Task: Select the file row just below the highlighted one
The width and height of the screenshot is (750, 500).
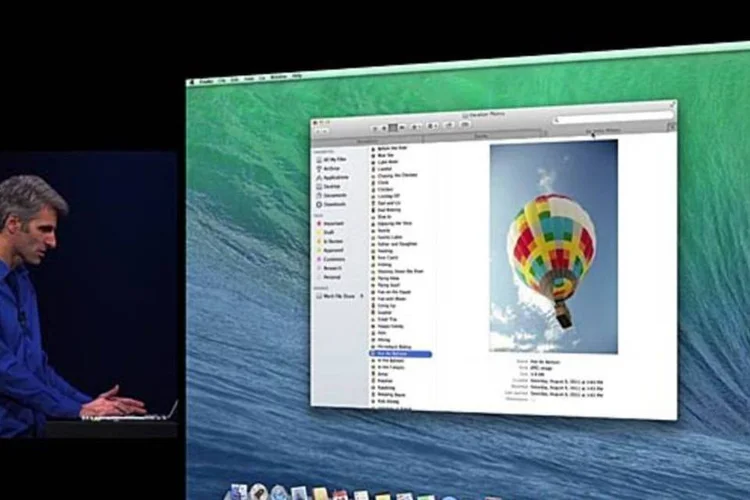Action: coord(388,360)
